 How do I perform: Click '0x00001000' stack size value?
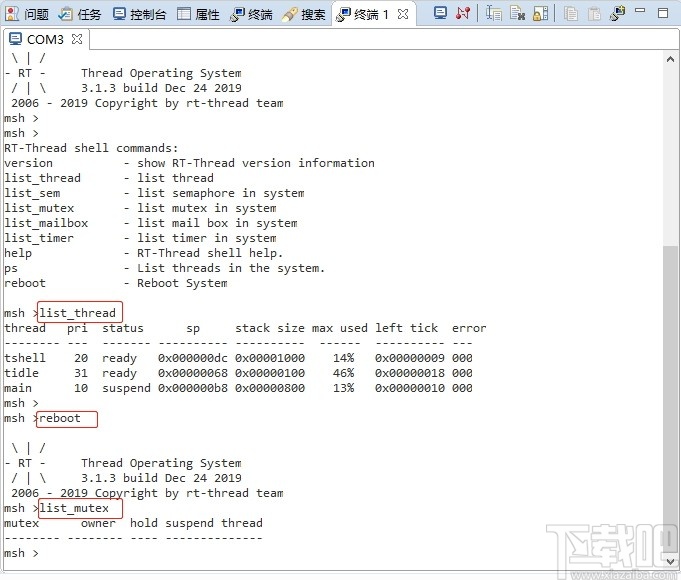270,358
